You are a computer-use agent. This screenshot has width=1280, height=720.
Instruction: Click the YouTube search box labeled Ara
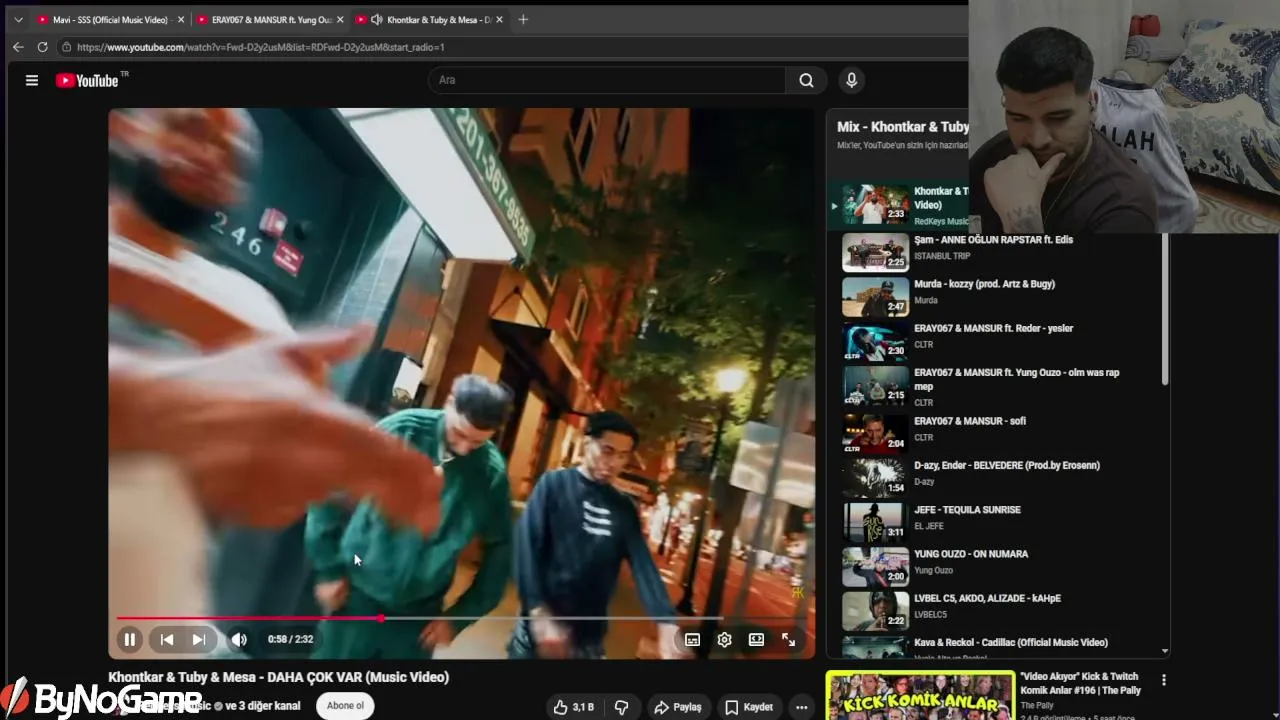click(607, 80)
